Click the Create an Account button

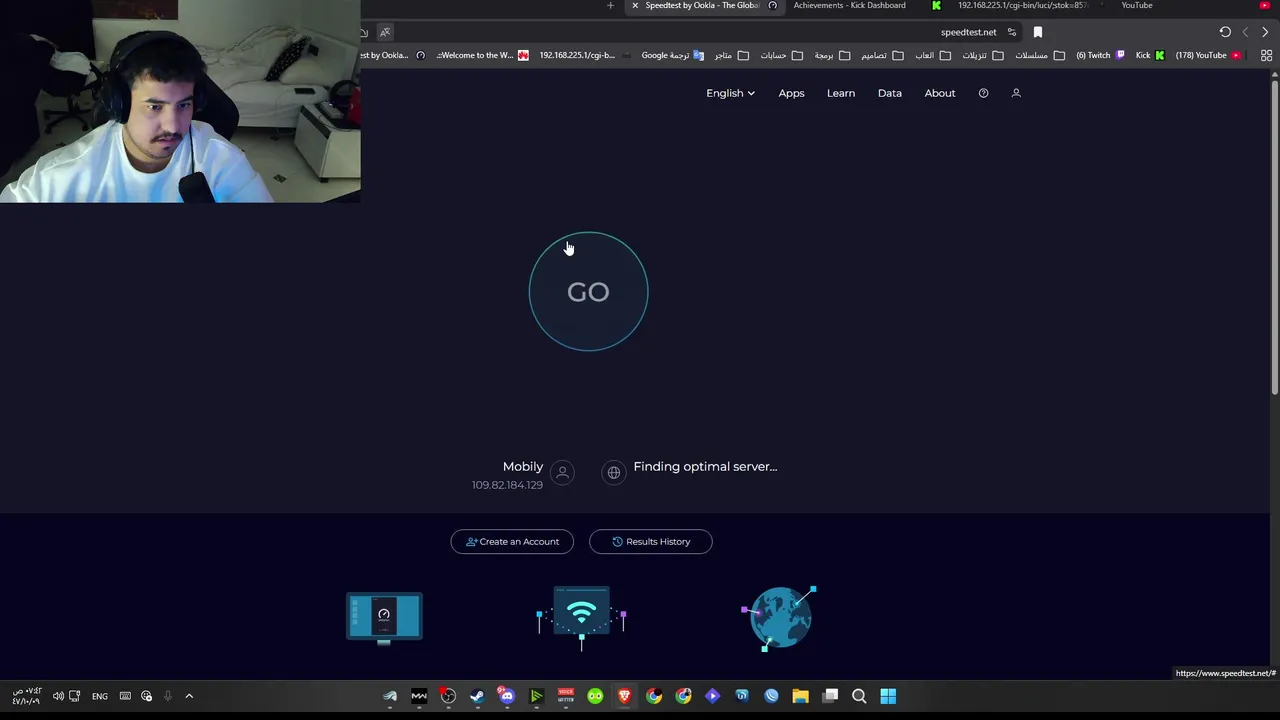[x=512, y=541]
